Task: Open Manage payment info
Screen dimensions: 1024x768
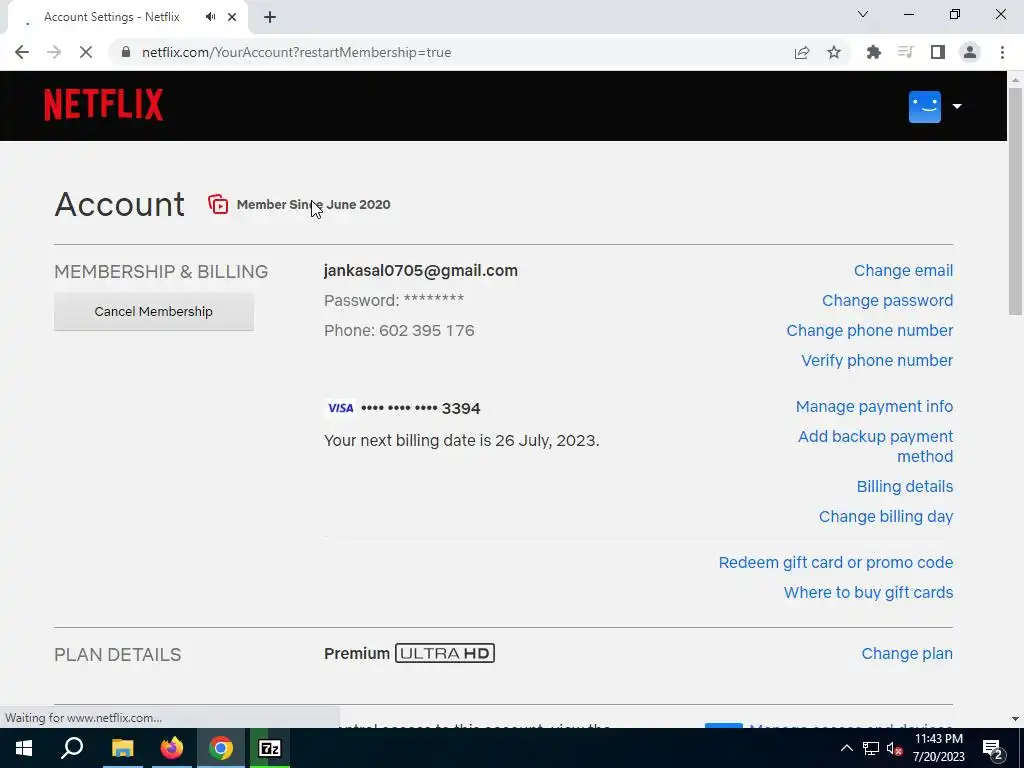Action: [x=874, y=406]
